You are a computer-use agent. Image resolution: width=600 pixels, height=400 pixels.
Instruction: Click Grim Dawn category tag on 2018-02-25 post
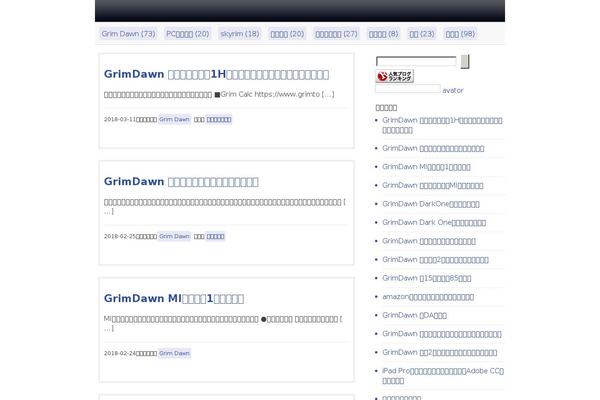(174, 236)
